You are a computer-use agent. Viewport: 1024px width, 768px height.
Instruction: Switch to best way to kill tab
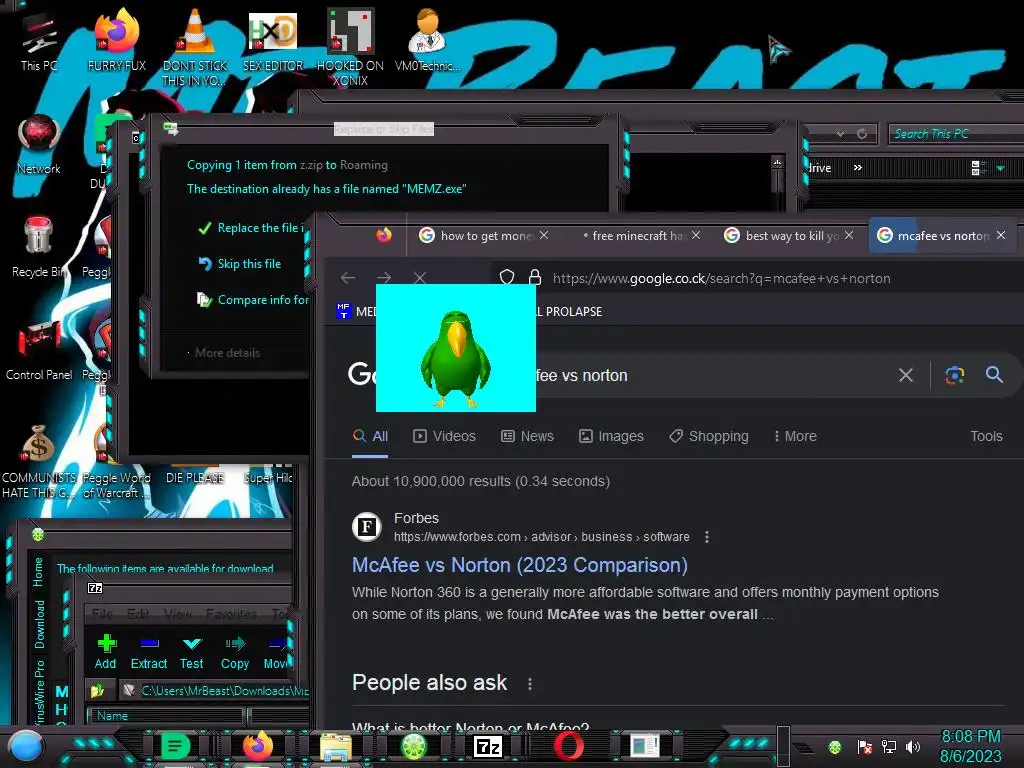(x=789, y=235)
